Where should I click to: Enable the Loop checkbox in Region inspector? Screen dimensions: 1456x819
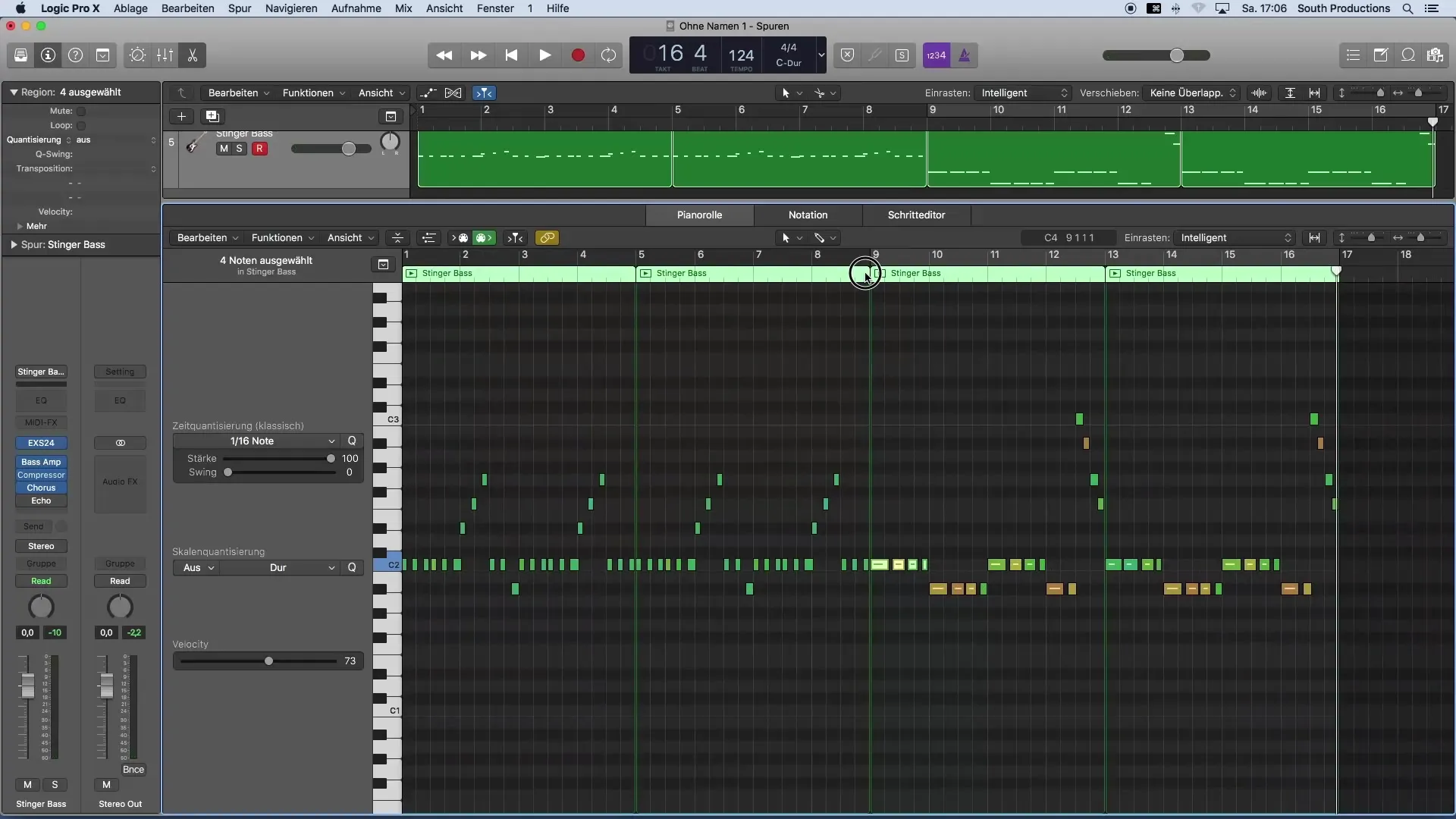[81, 126]
